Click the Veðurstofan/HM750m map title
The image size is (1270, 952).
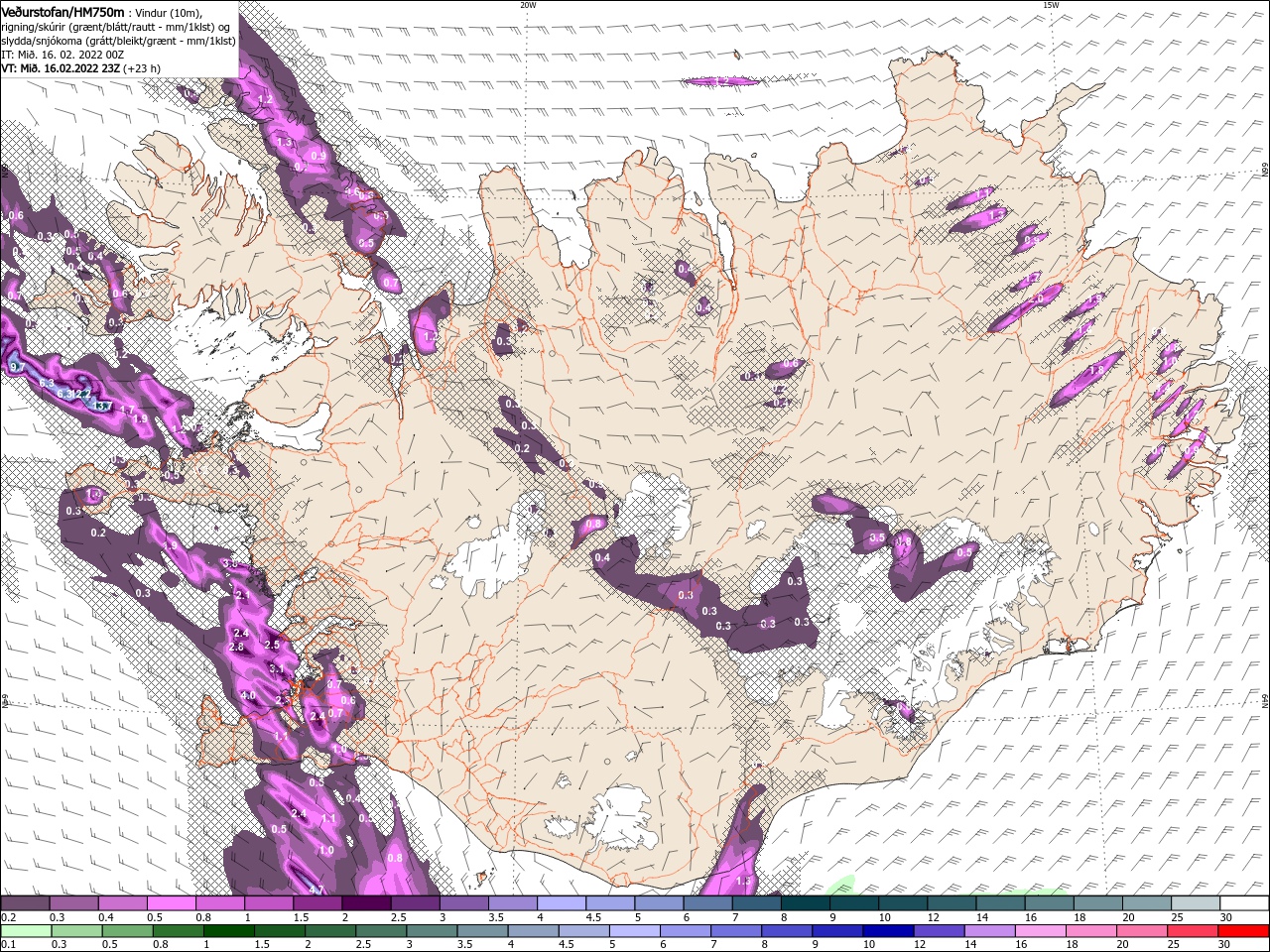pyautogui.click(x=63, y=11)
